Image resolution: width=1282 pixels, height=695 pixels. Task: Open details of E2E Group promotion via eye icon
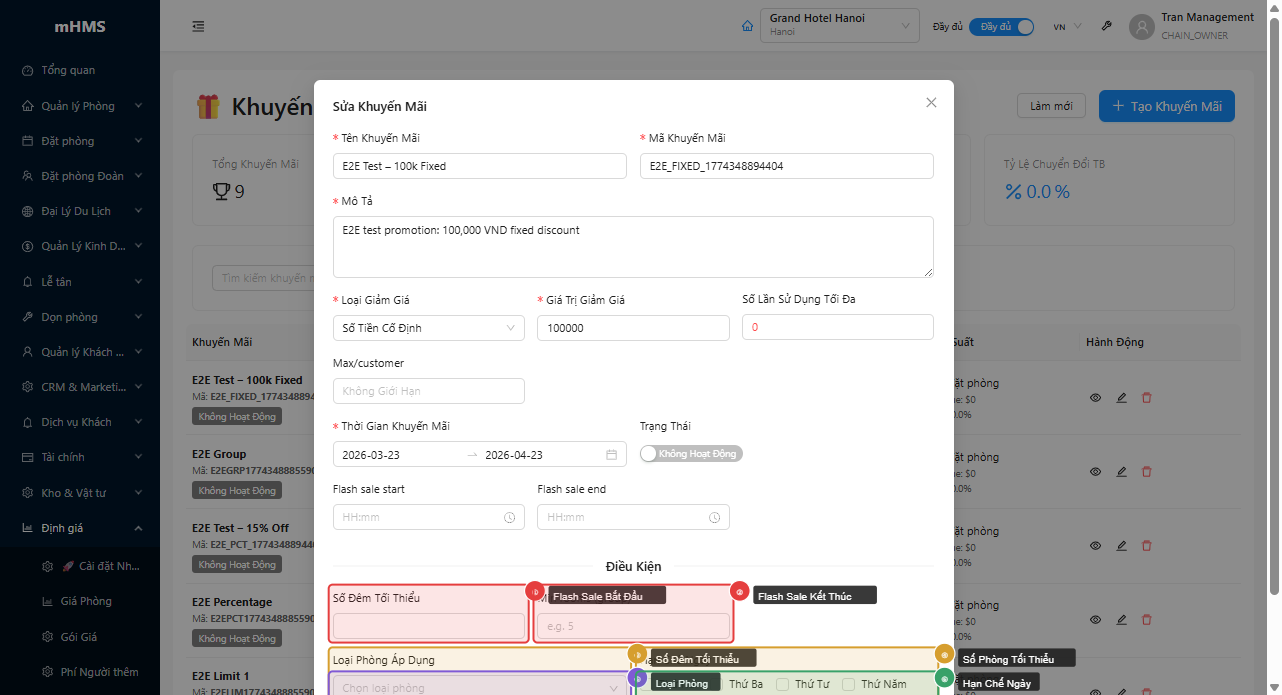[1095, 471]
